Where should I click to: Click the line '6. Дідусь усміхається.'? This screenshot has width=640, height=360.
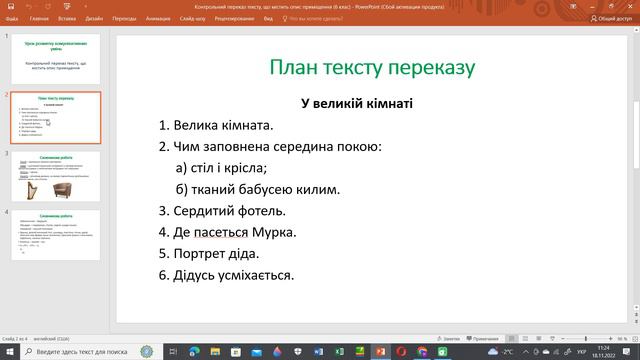point(226,275)
